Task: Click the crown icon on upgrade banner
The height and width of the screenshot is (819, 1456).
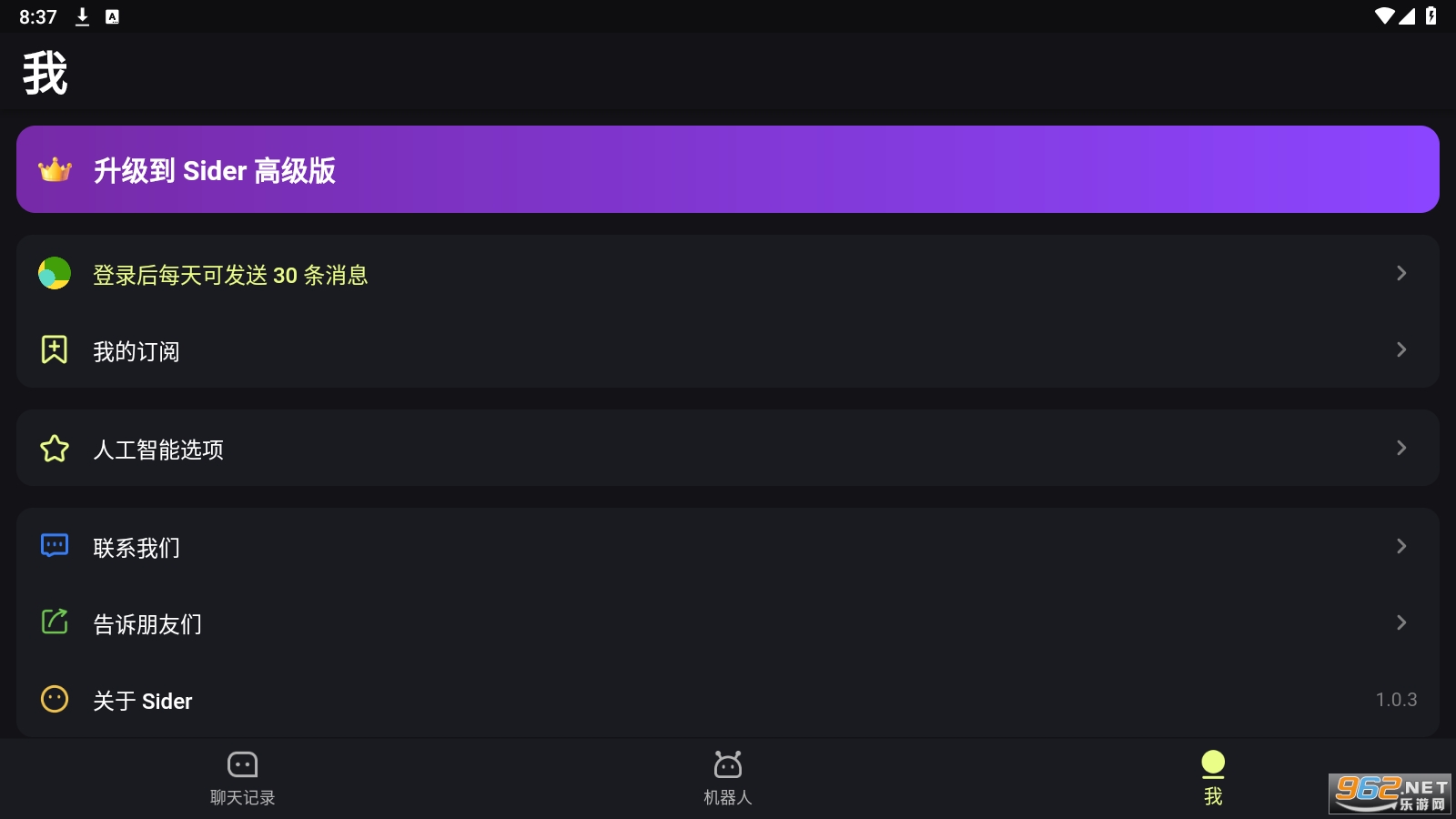Action: (55, 170)
